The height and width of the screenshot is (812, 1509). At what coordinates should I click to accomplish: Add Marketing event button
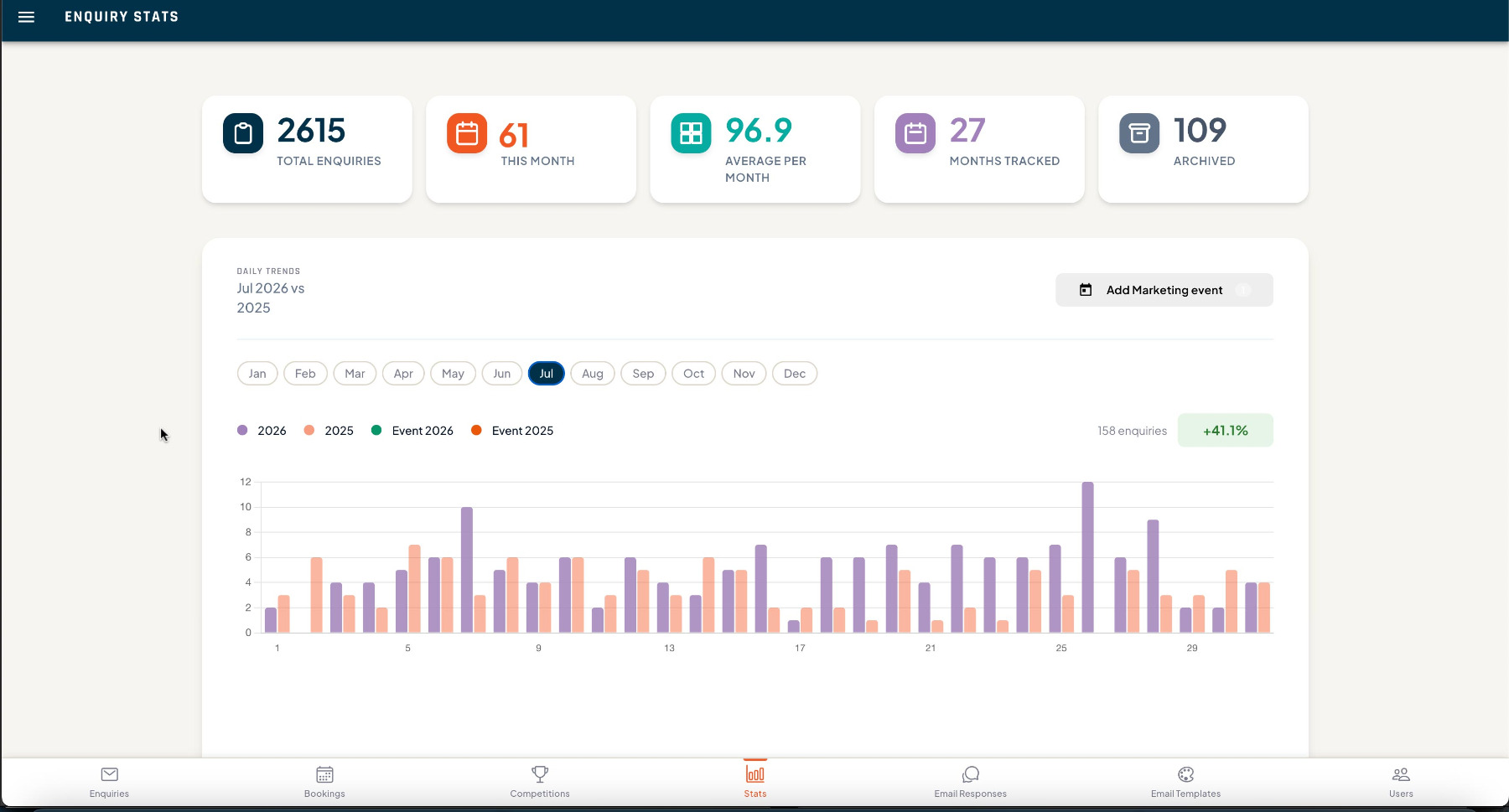coord(1164,290)
